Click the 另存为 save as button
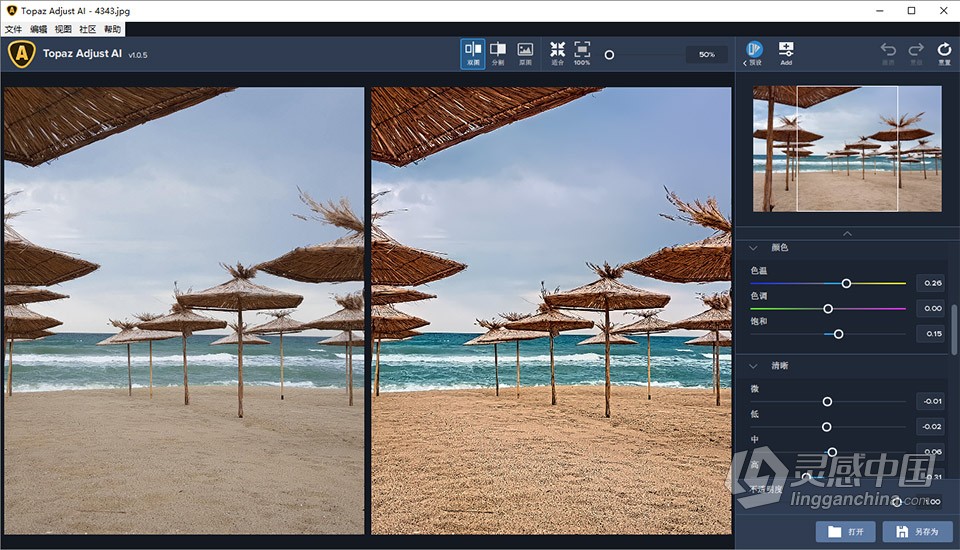Screen dimensions: 960x550 point(917,532)
